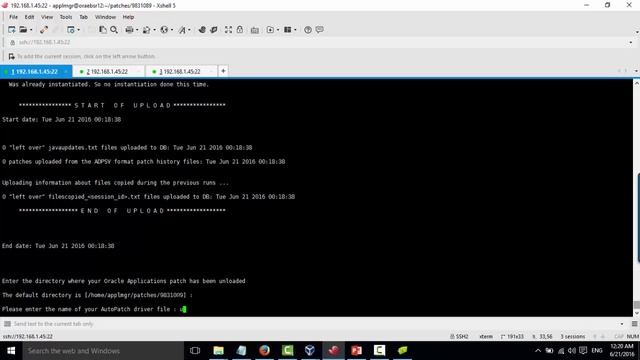Launch Xftp from the toolbar icon
Image resolution: width=640 pixels, height=360 pixels.
202,30
